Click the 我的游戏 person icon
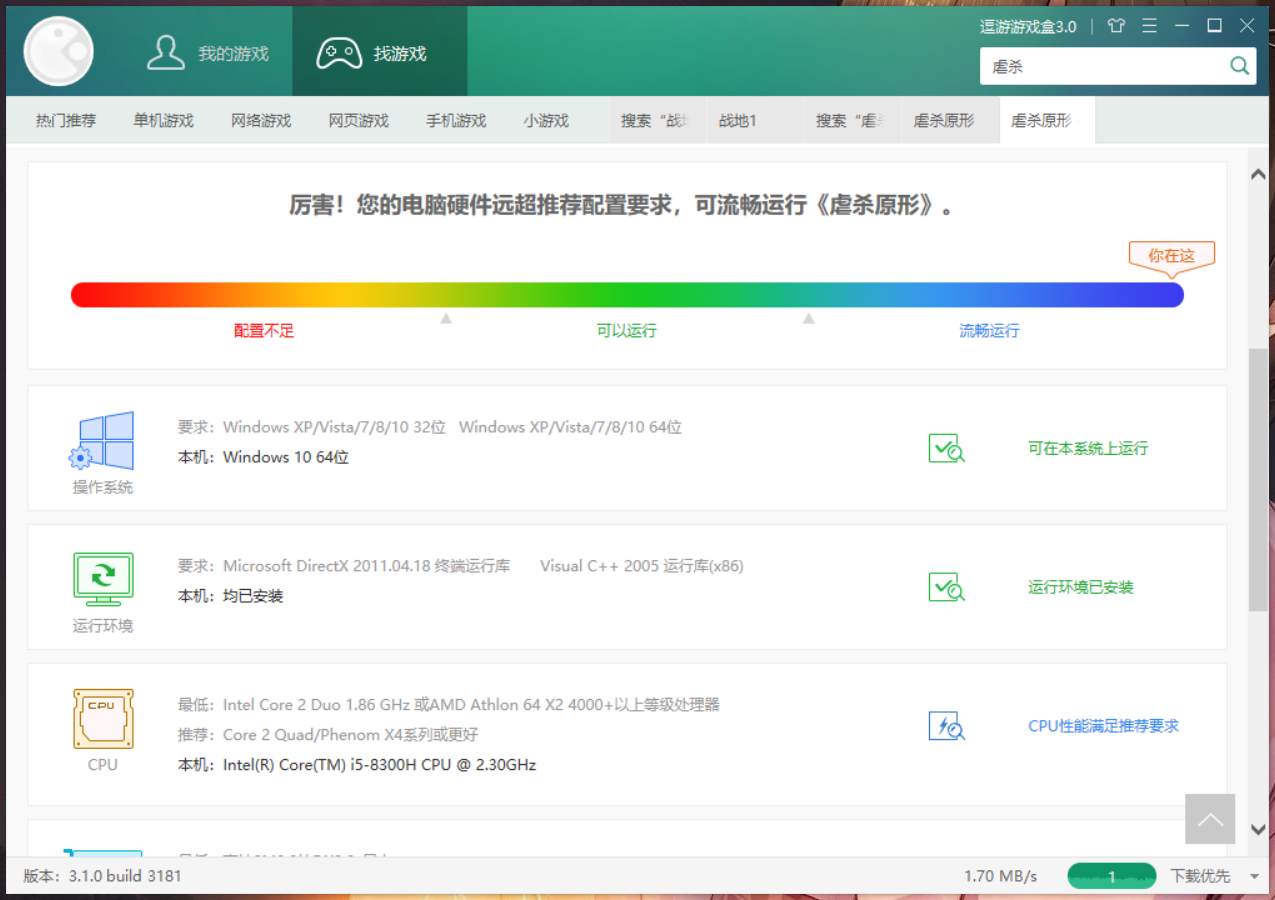This screenshot has height=900, width=1275. coord(166,52)
